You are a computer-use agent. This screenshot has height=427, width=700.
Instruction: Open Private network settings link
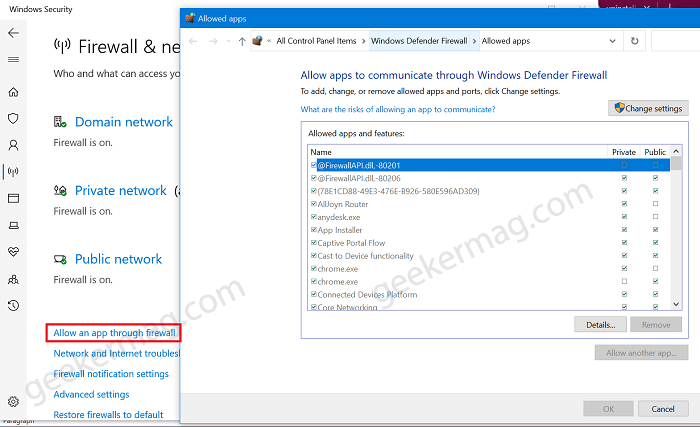[121, 191]
